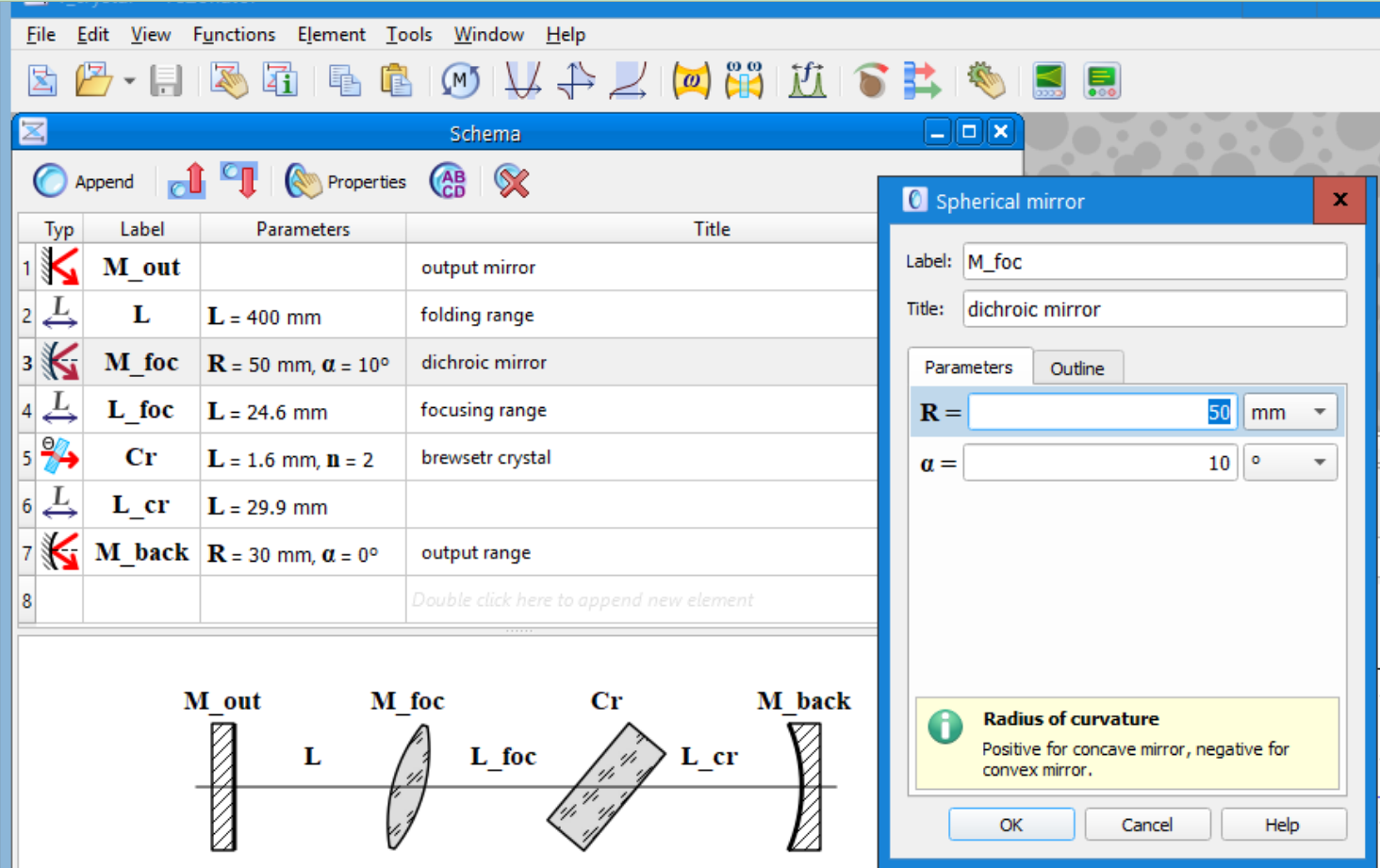Move selected element down
1380x868 pixels.
pyautogui.click(x=239, y=181)
